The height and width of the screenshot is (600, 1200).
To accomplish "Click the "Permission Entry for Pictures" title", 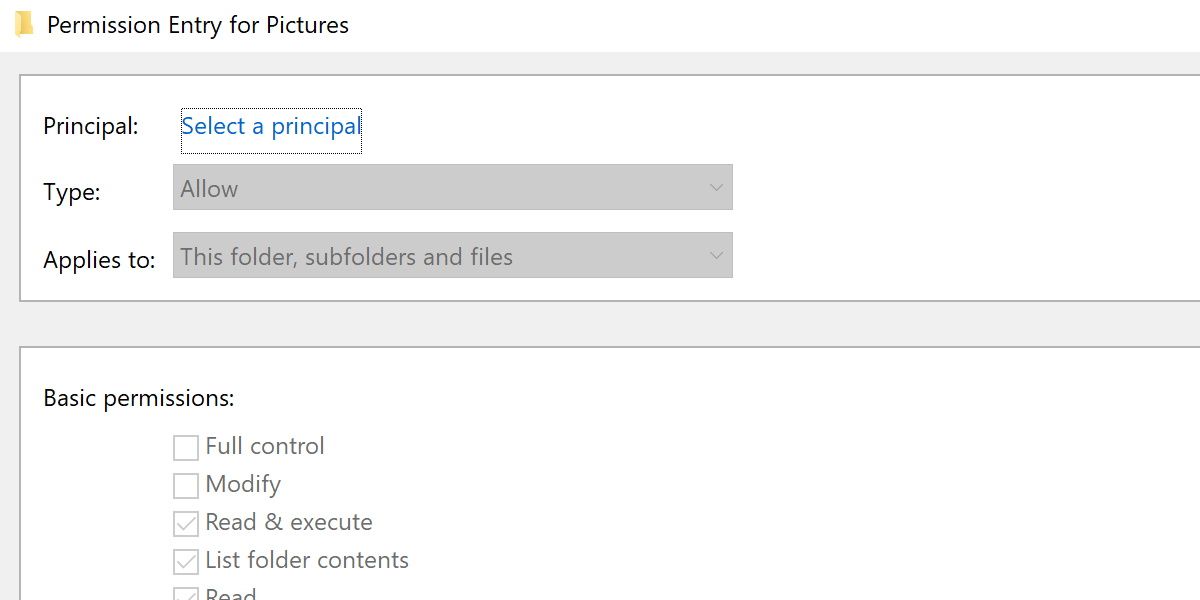I will [197, 25].
